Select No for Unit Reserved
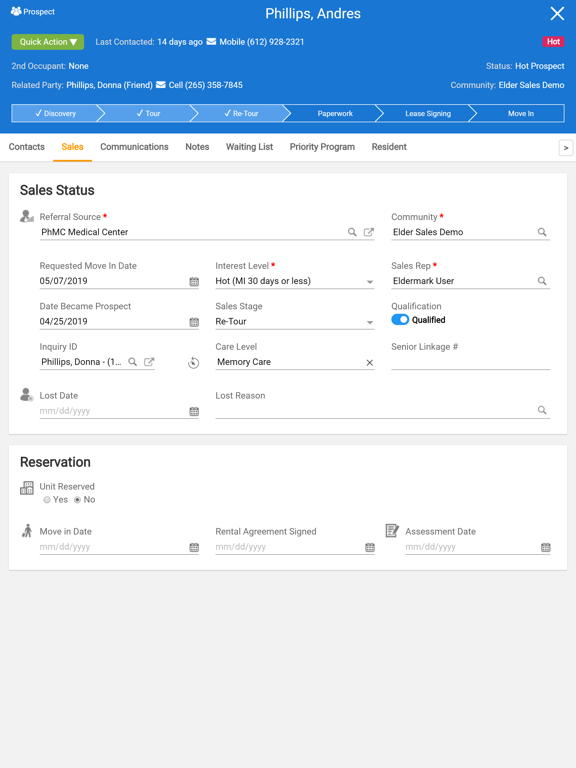 coord(77,500)
